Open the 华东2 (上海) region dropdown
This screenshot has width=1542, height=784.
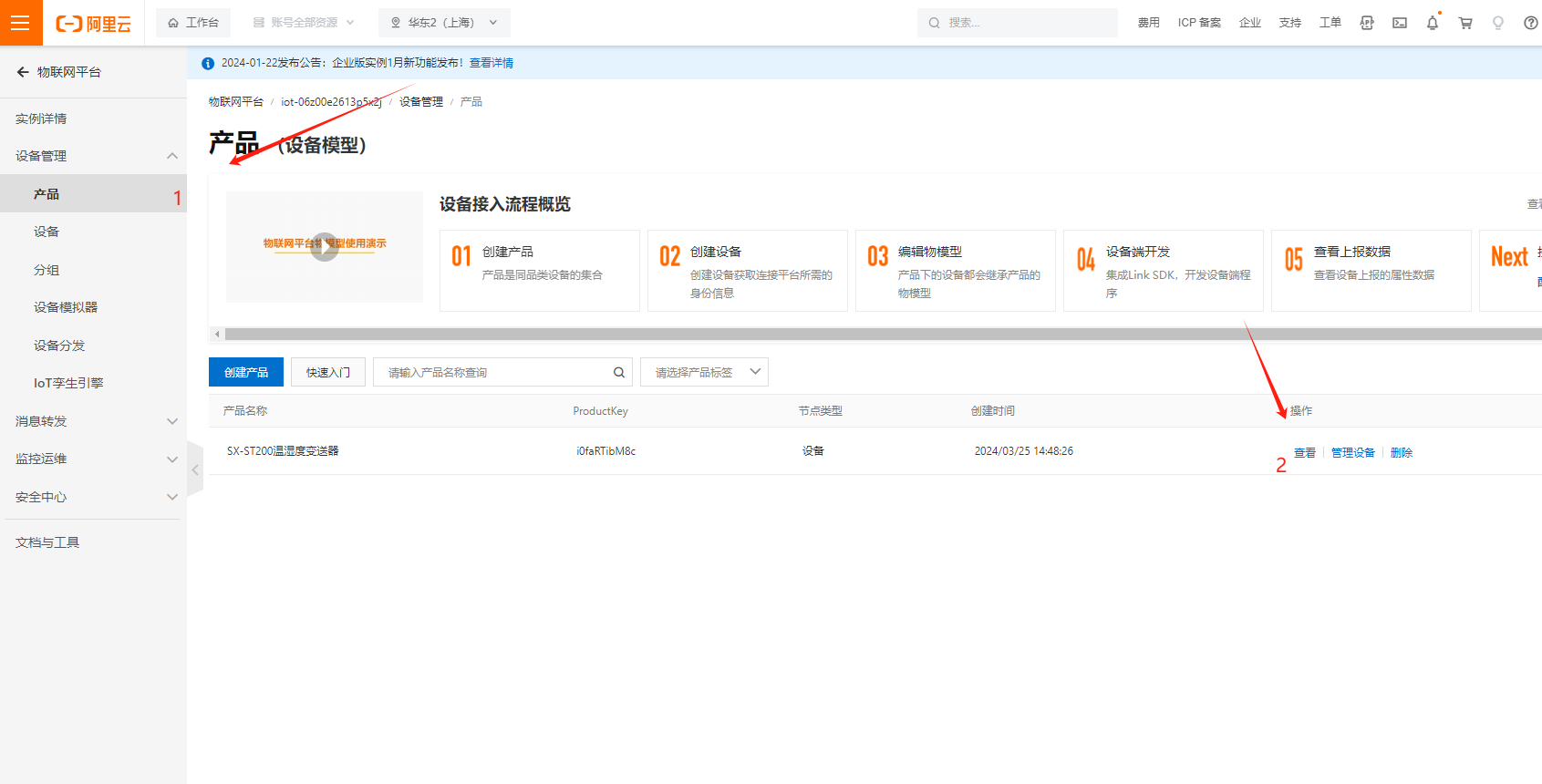[x=444, y=23]
